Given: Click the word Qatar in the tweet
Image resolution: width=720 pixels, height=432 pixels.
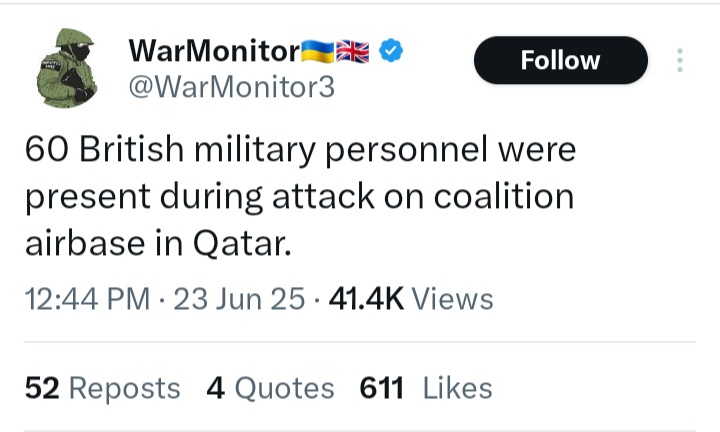Looking at the screenshot, I should pyautogui.click(x=242, y=243).
